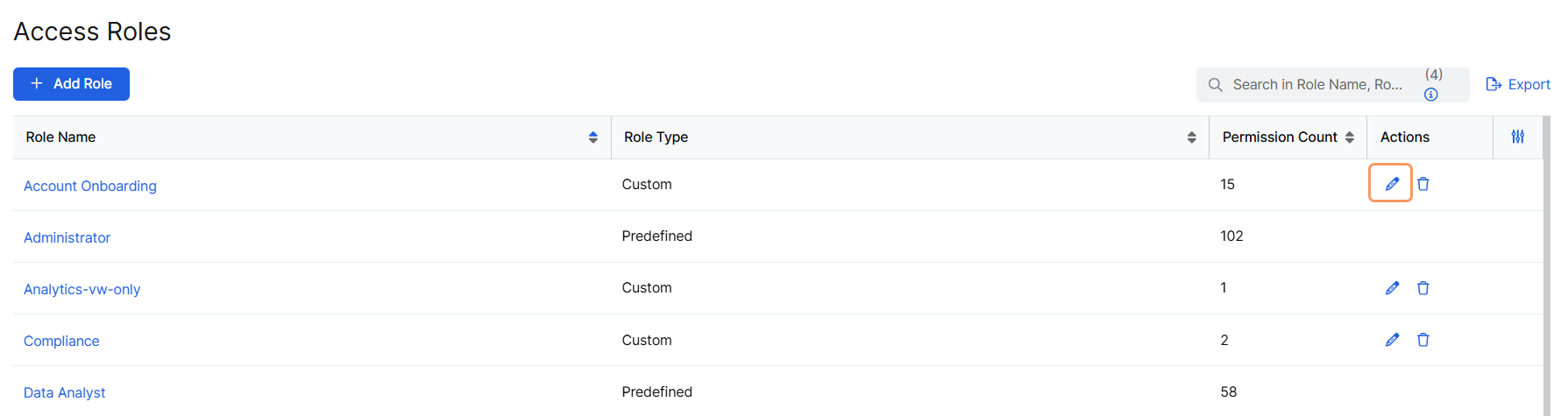The width and height of the screenshot is (1568, 416).
Task: Focus the role search field
Action: tap(1315, 85)
